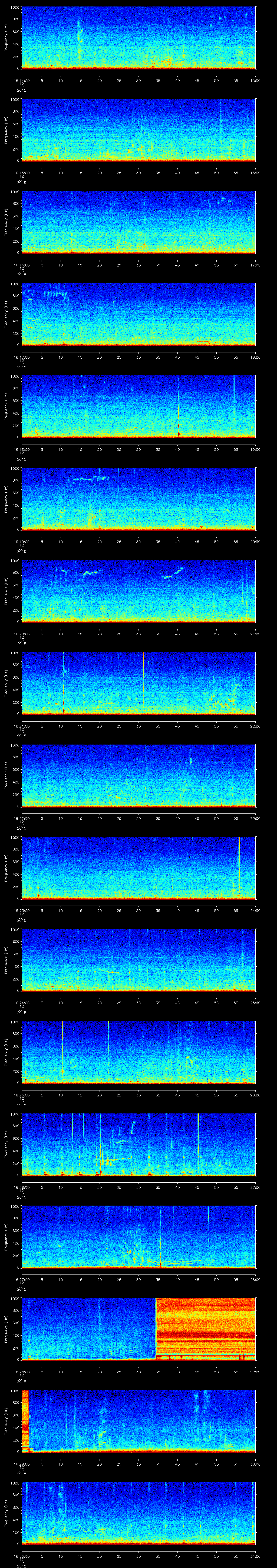The image size is (277, 1568).
Task: Select the spectrogram panel starting at 16:26:00
Action: (139, 1144)
